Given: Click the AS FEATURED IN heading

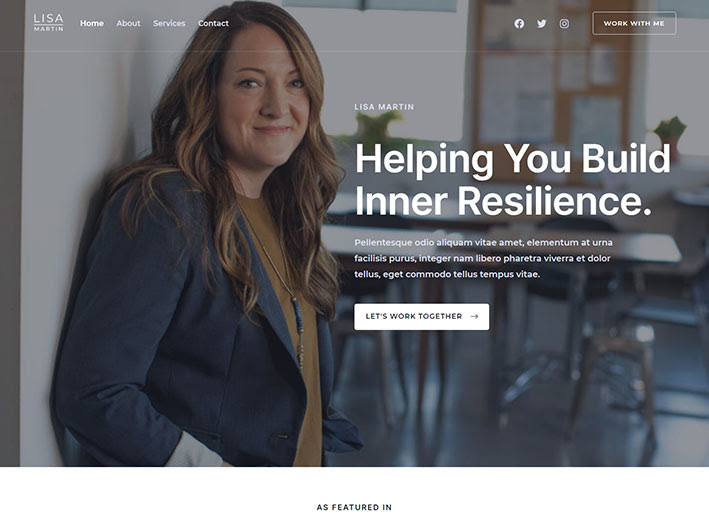Looking at the screenshot, I should [x=354, y=507].
